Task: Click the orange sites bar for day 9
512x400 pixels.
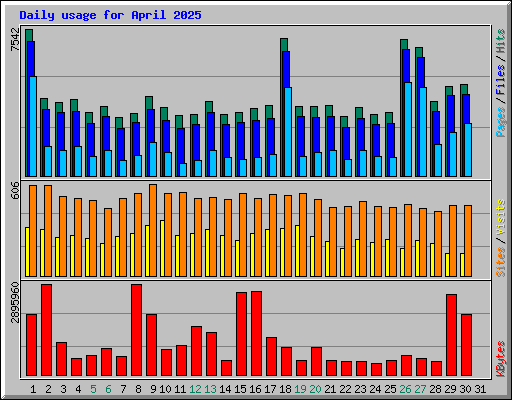Action: click(x=153, y=230)
